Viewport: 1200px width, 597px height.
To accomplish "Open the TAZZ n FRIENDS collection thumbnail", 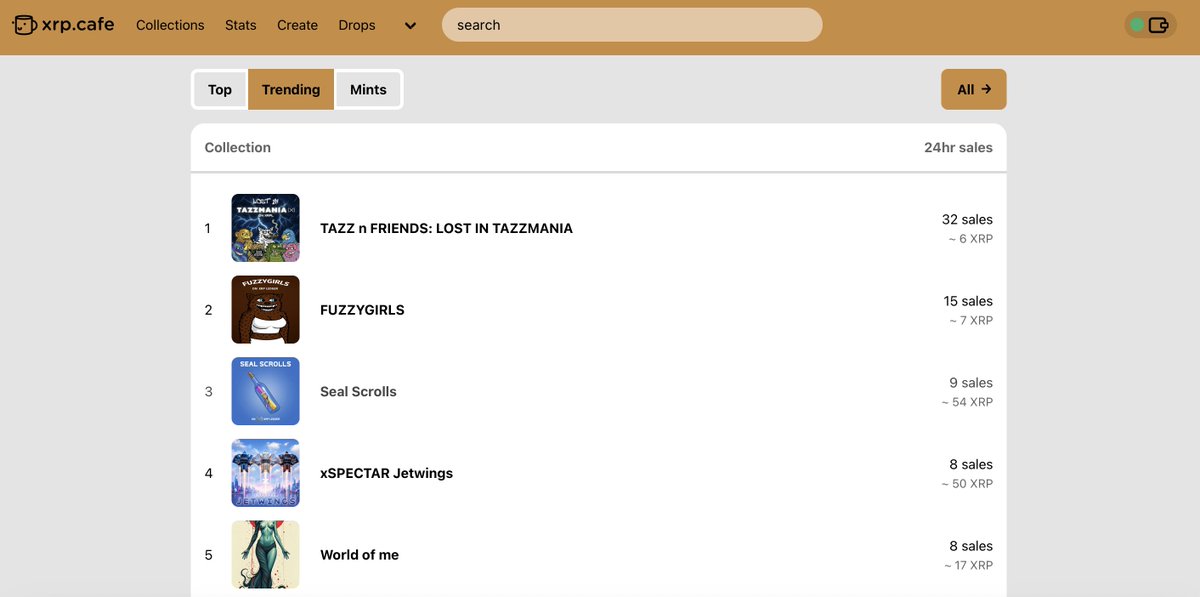I will click(265, 227).
